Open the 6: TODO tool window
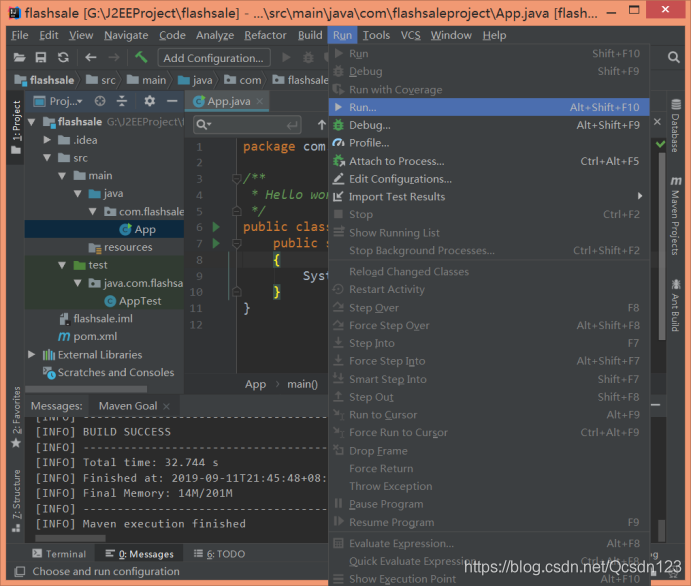This screenshot has width=692, height=586. pos(219,554)
